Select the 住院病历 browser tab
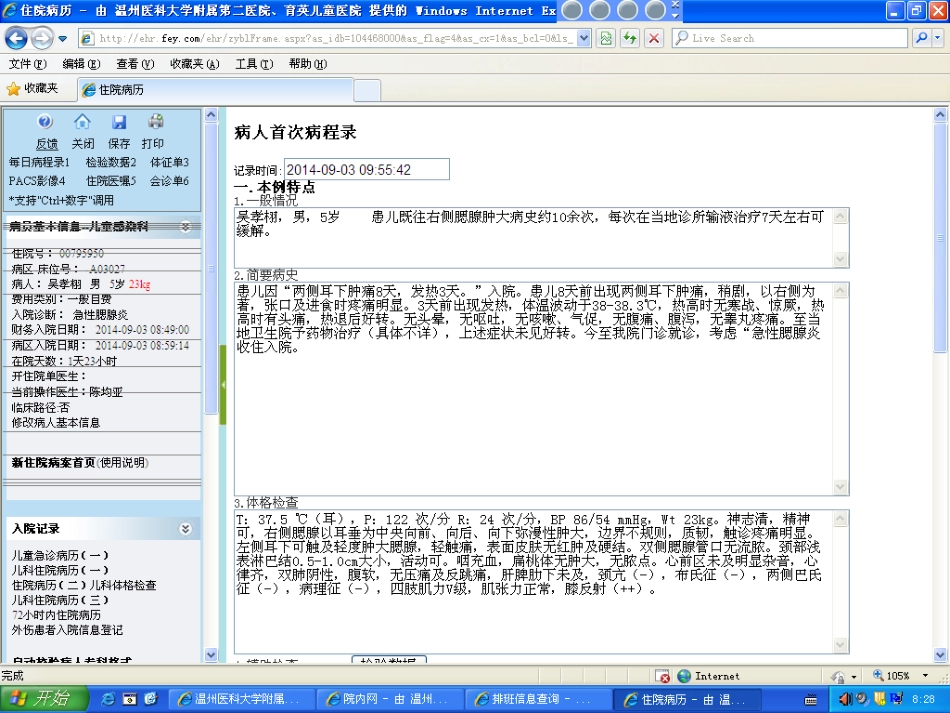Screen dimensions: 950x713 (x=215, y=90)
